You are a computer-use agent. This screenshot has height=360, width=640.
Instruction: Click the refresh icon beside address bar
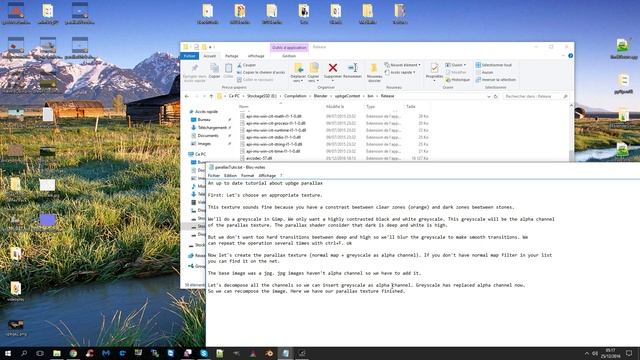click(x=496, y=96)
